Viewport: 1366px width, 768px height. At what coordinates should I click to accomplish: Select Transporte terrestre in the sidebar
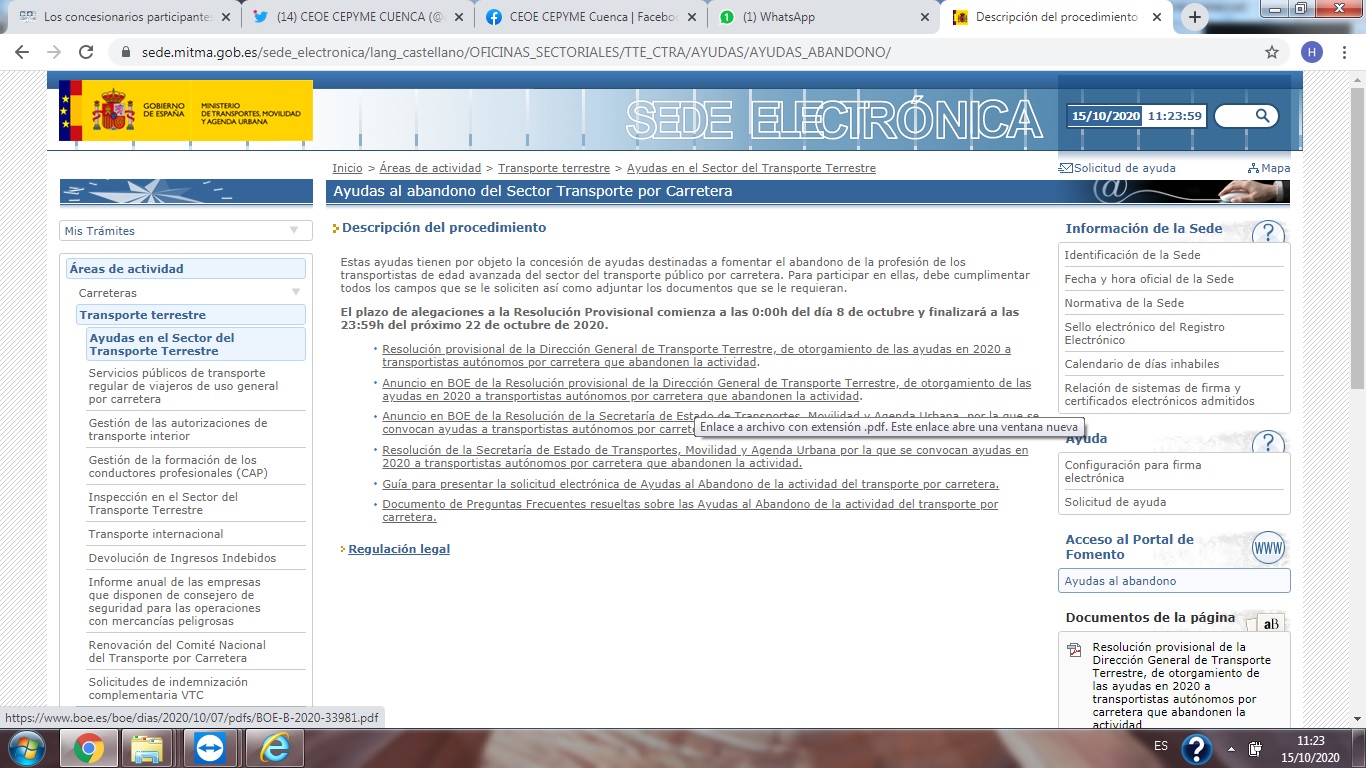point(191,315)
